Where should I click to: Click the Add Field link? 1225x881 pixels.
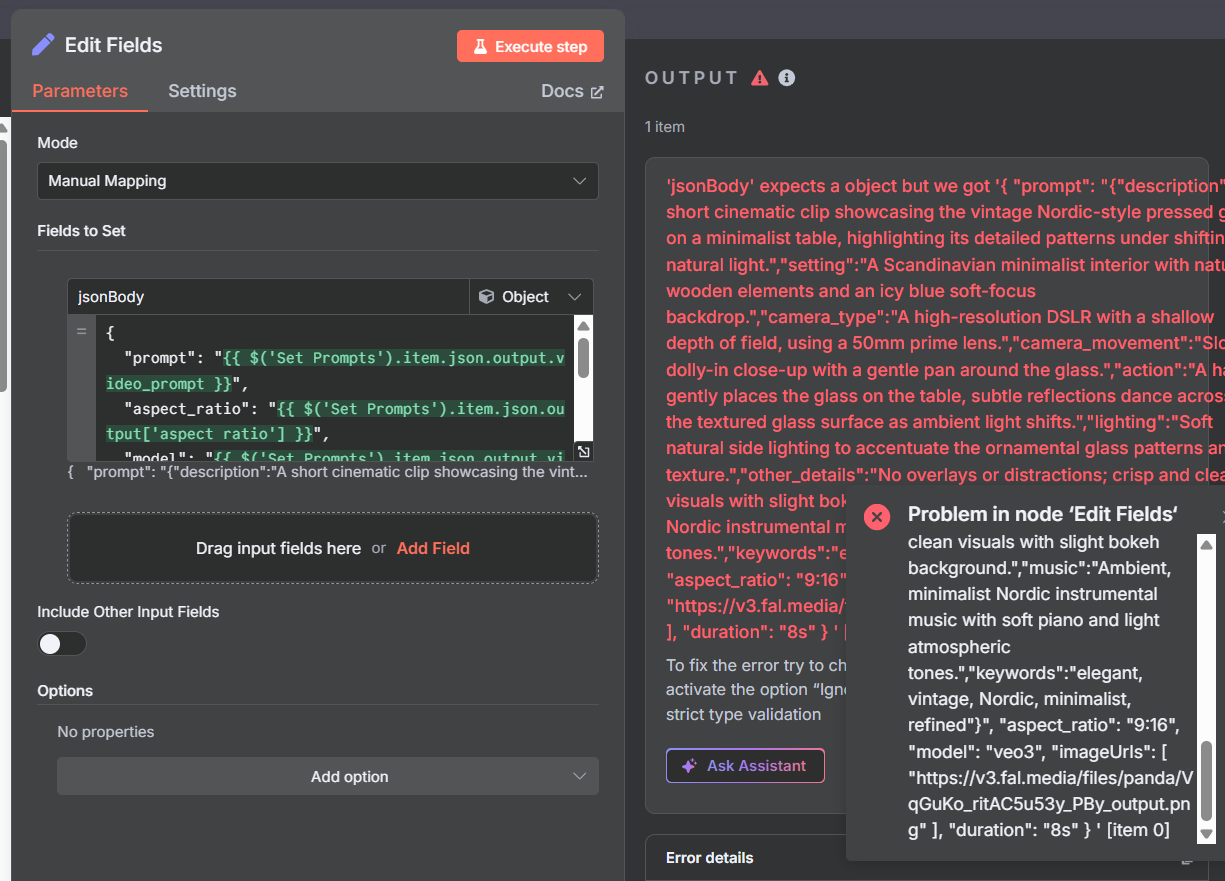[433, 548]
